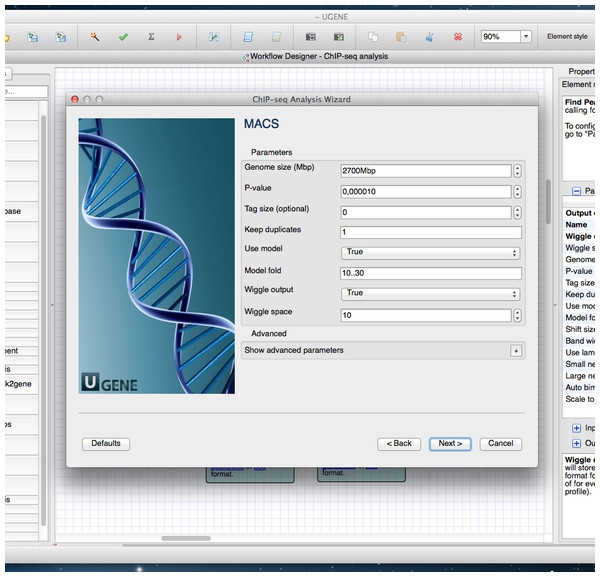Click the Model fold field showing 10..30
This screenshot has width=600, height=577.
click(x=431, y=273)
